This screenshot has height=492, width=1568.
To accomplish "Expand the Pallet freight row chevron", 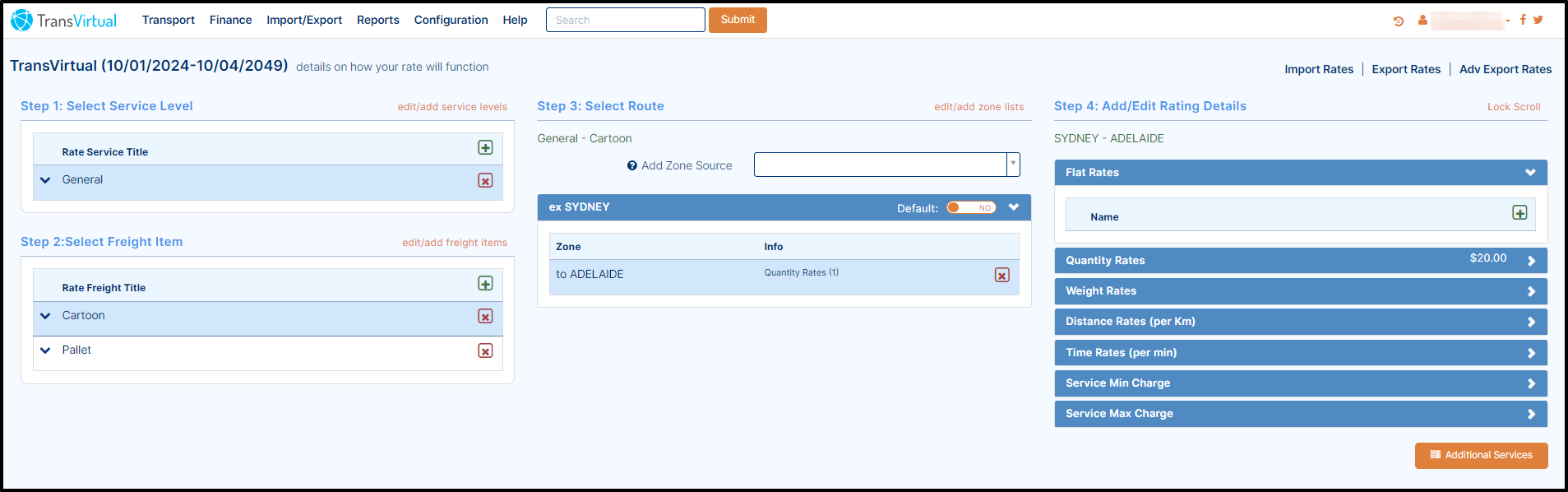I will 45,350.
